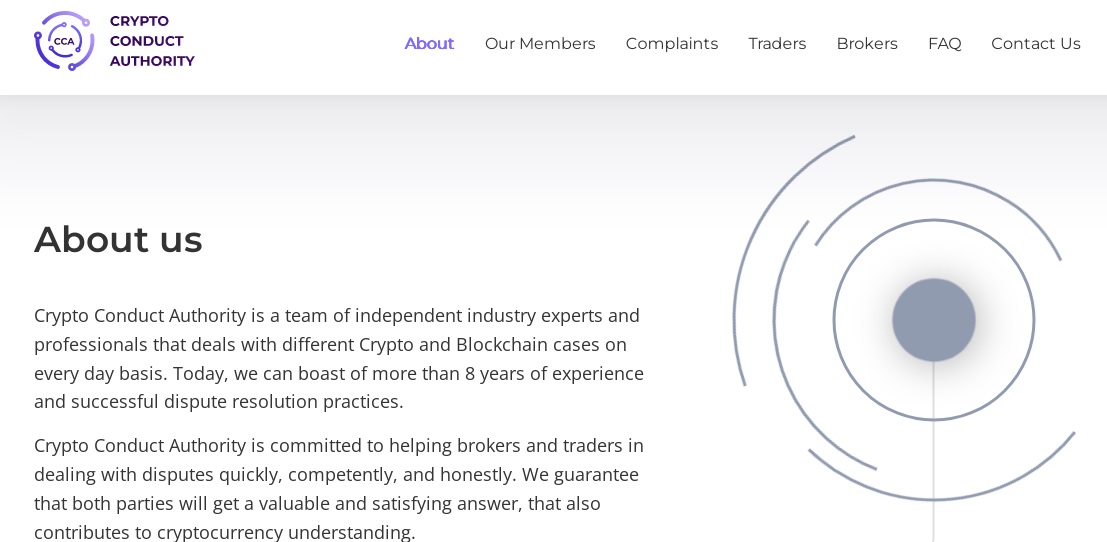
Task: Click the About us heading
Action: [118, 239]
